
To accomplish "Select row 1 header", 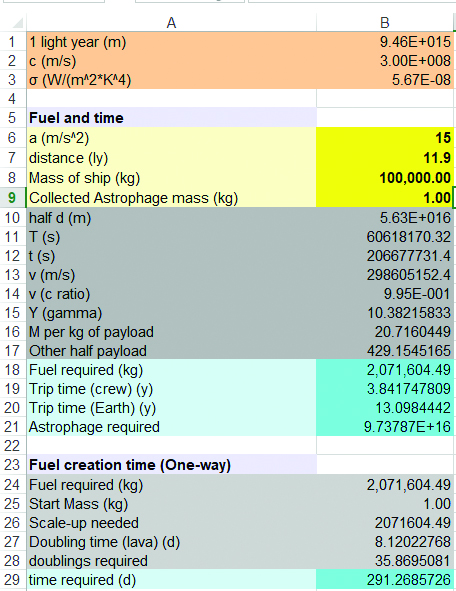I will (12, 42).
